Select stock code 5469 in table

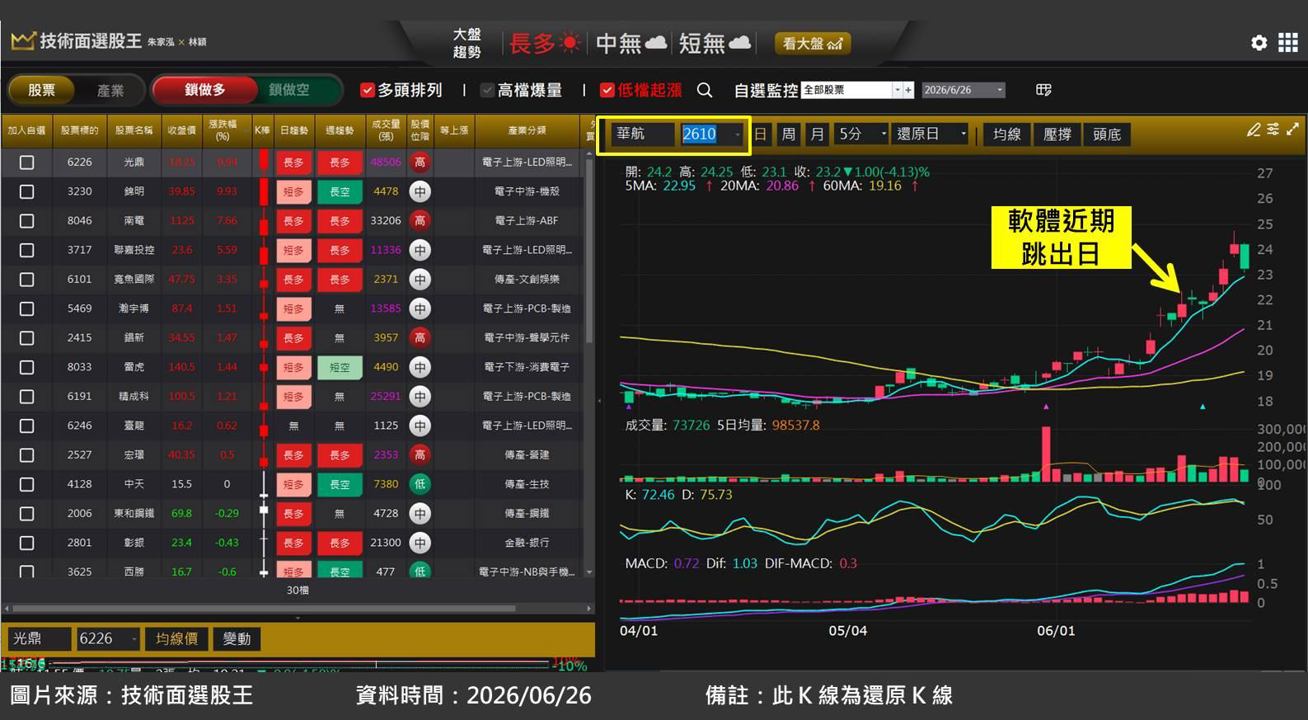pos(80,309)
